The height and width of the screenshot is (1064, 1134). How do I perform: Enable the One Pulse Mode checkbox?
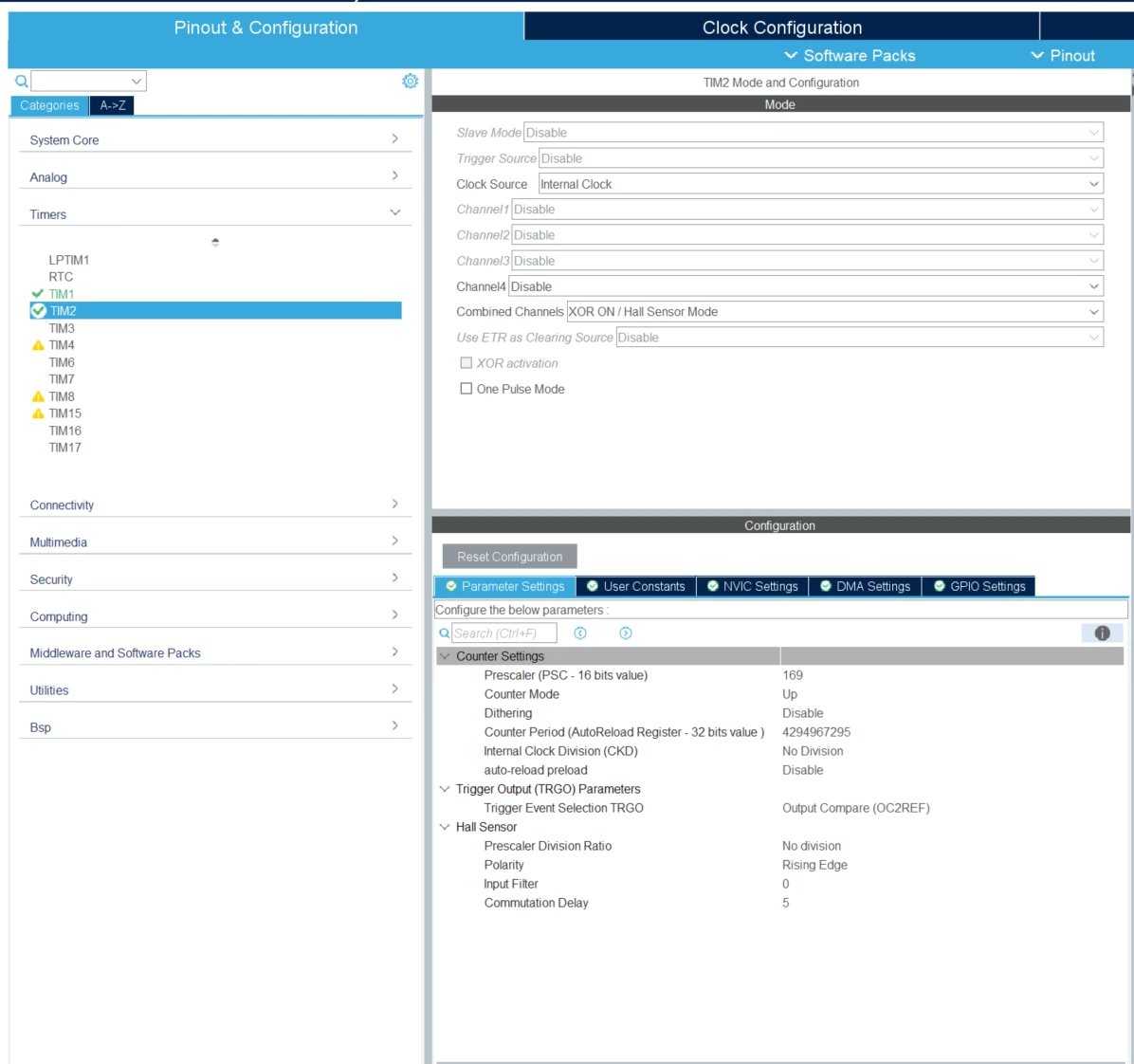pyautogui.click(x=466, y=389)
